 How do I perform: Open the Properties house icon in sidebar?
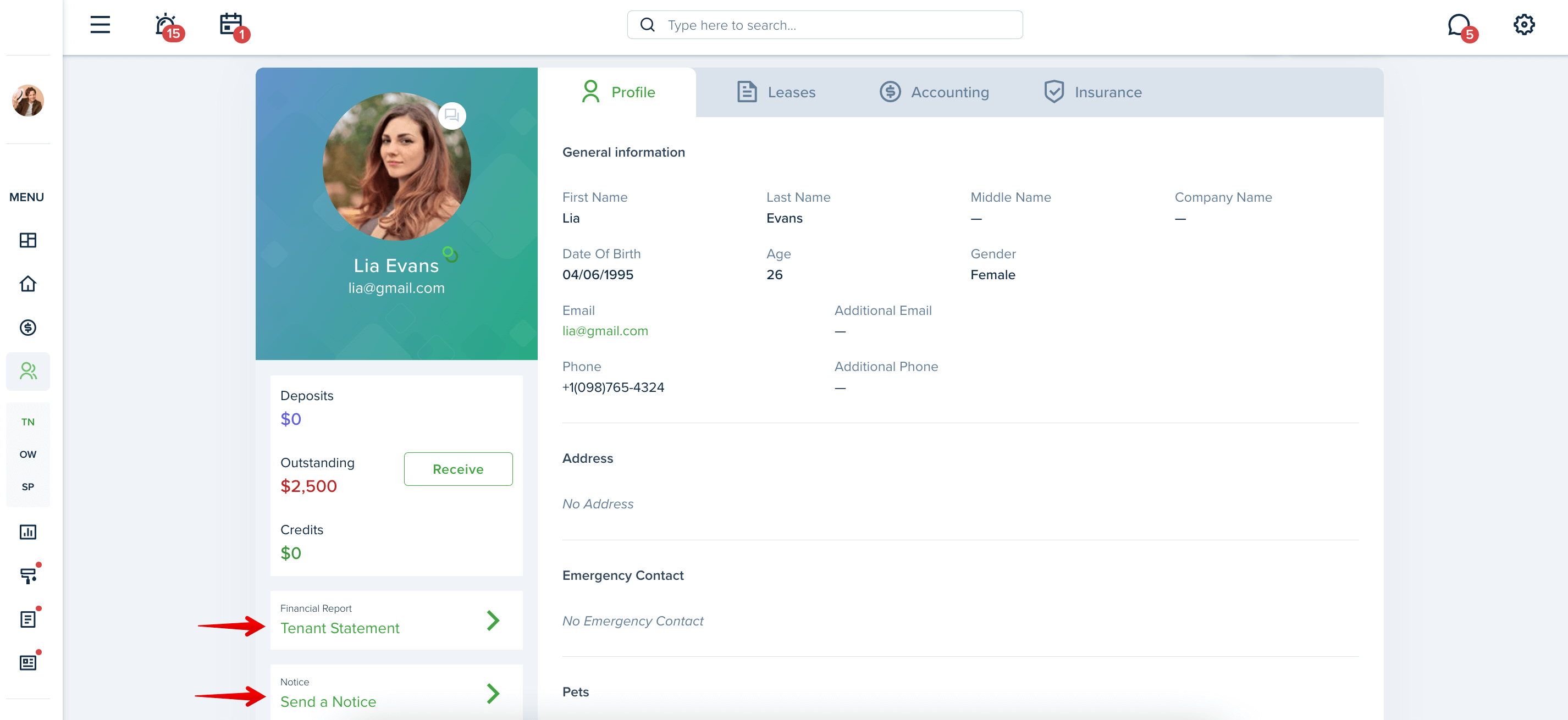[x=28, y=284]
